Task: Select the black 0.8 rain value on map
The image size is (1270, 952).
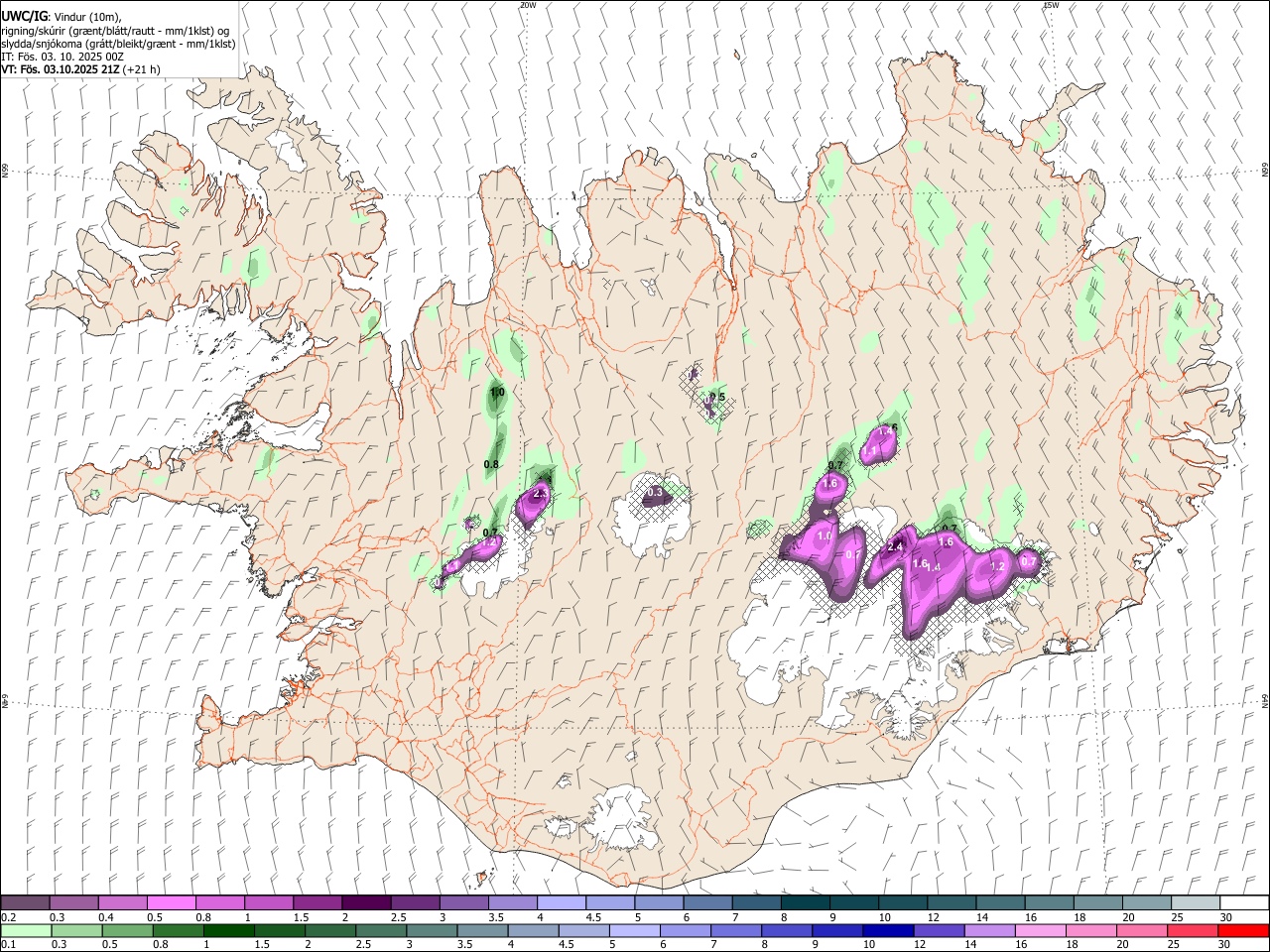Action: pos(491,464)
